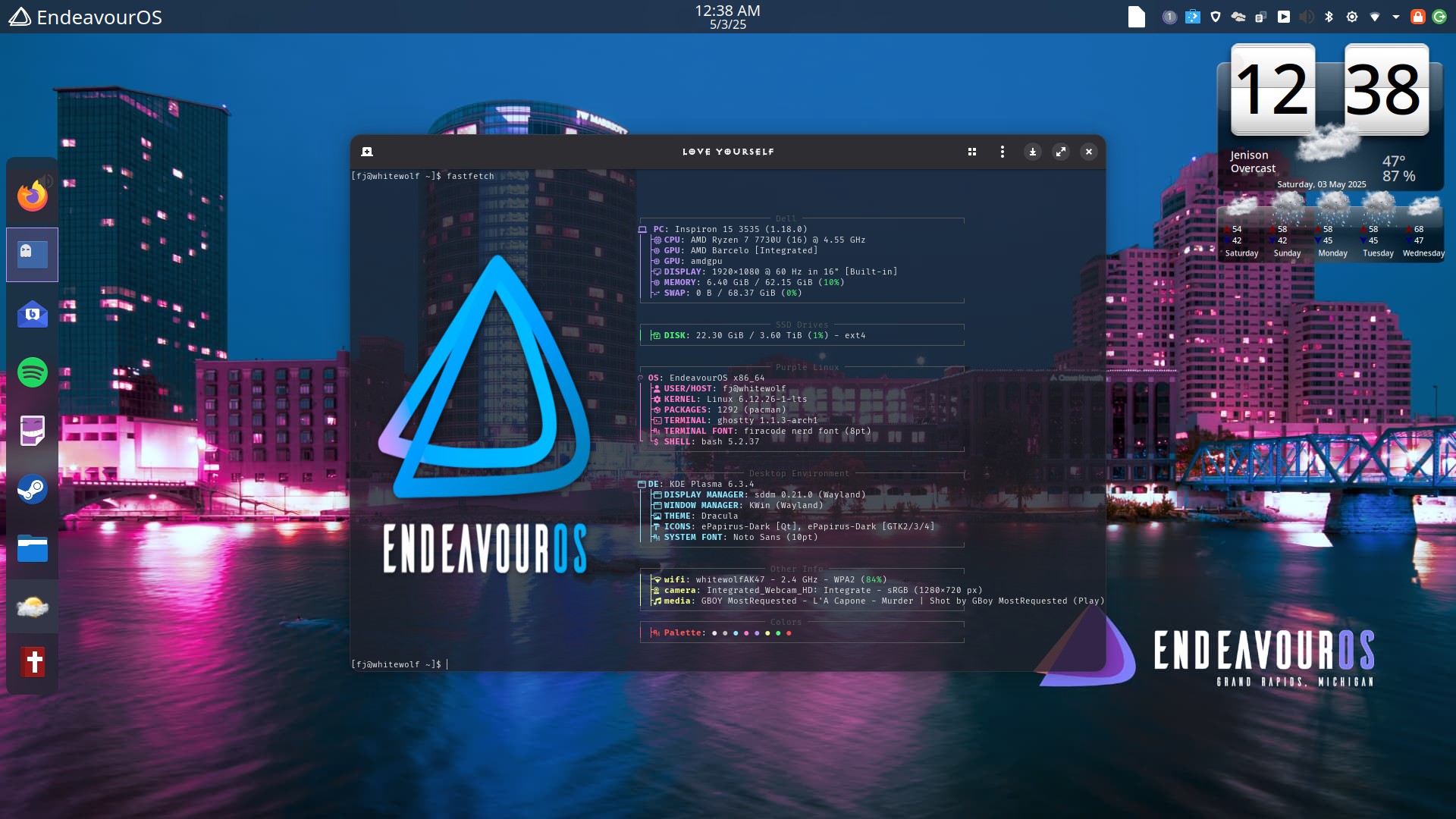
Task: Click the bottom terminal prompt input line
Action: pyautogui.click(x=400, y=664)
